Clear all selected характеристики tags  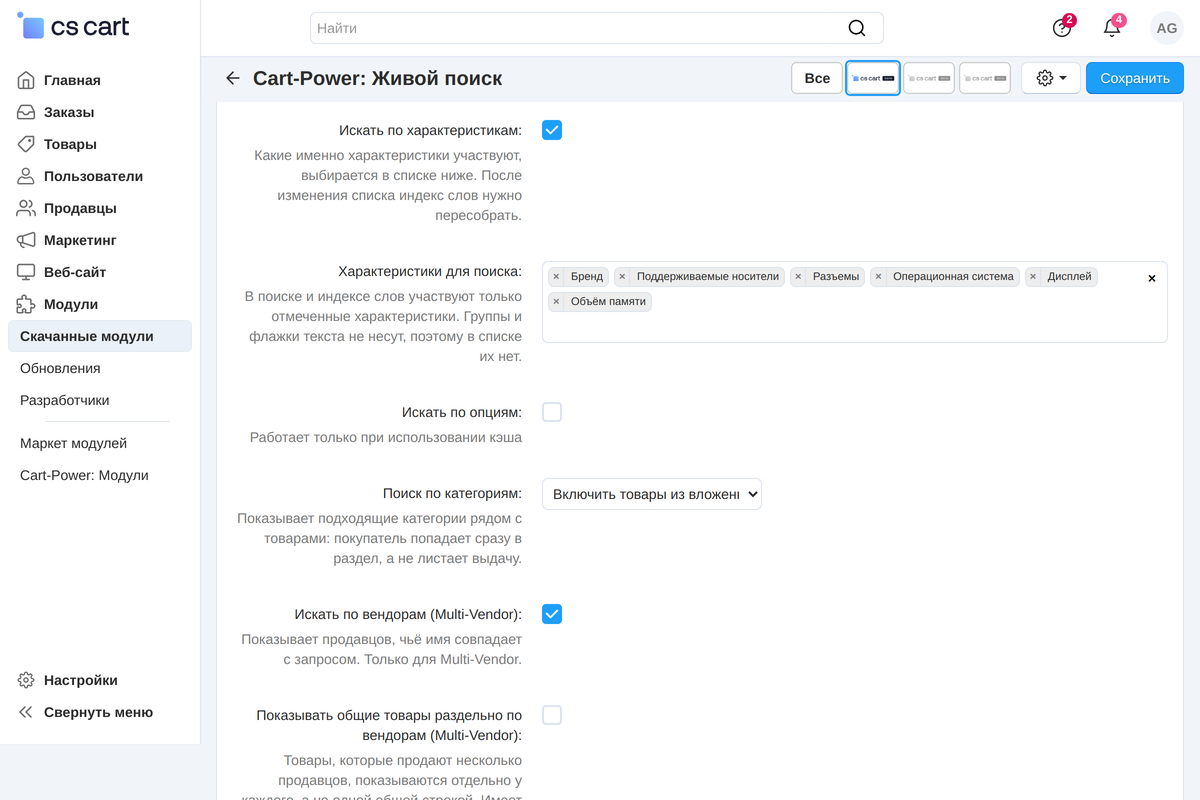1151,278
